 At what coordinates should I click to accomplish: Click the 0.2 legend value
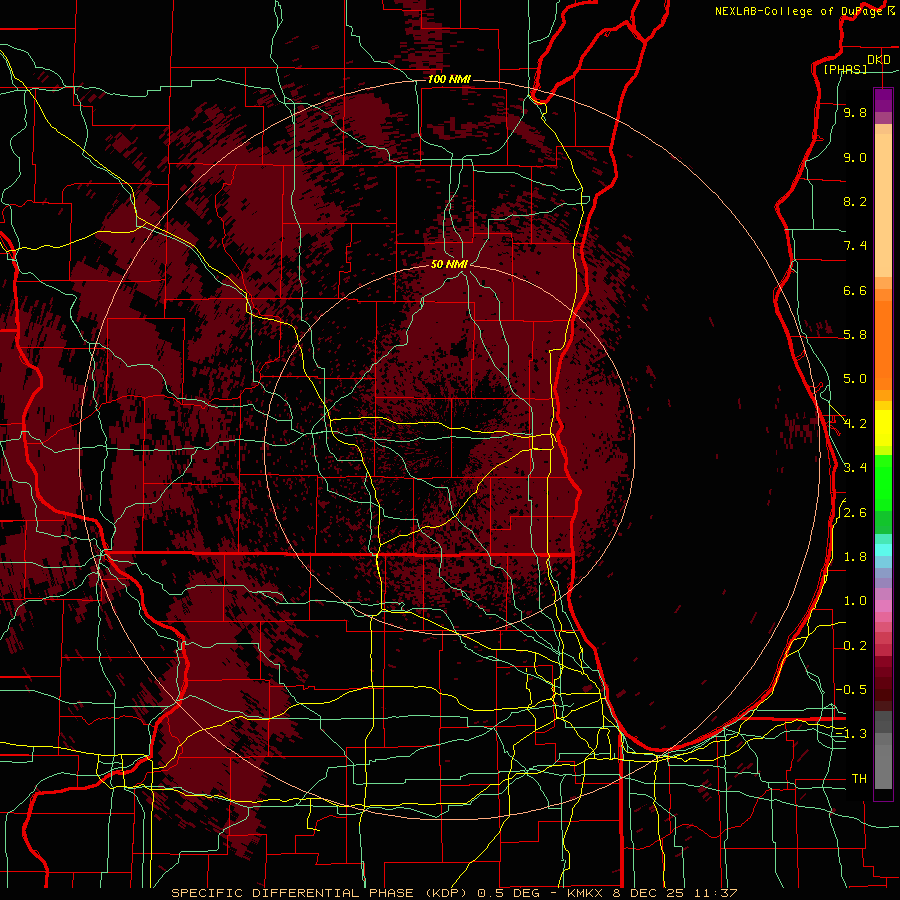click(855, 646)
